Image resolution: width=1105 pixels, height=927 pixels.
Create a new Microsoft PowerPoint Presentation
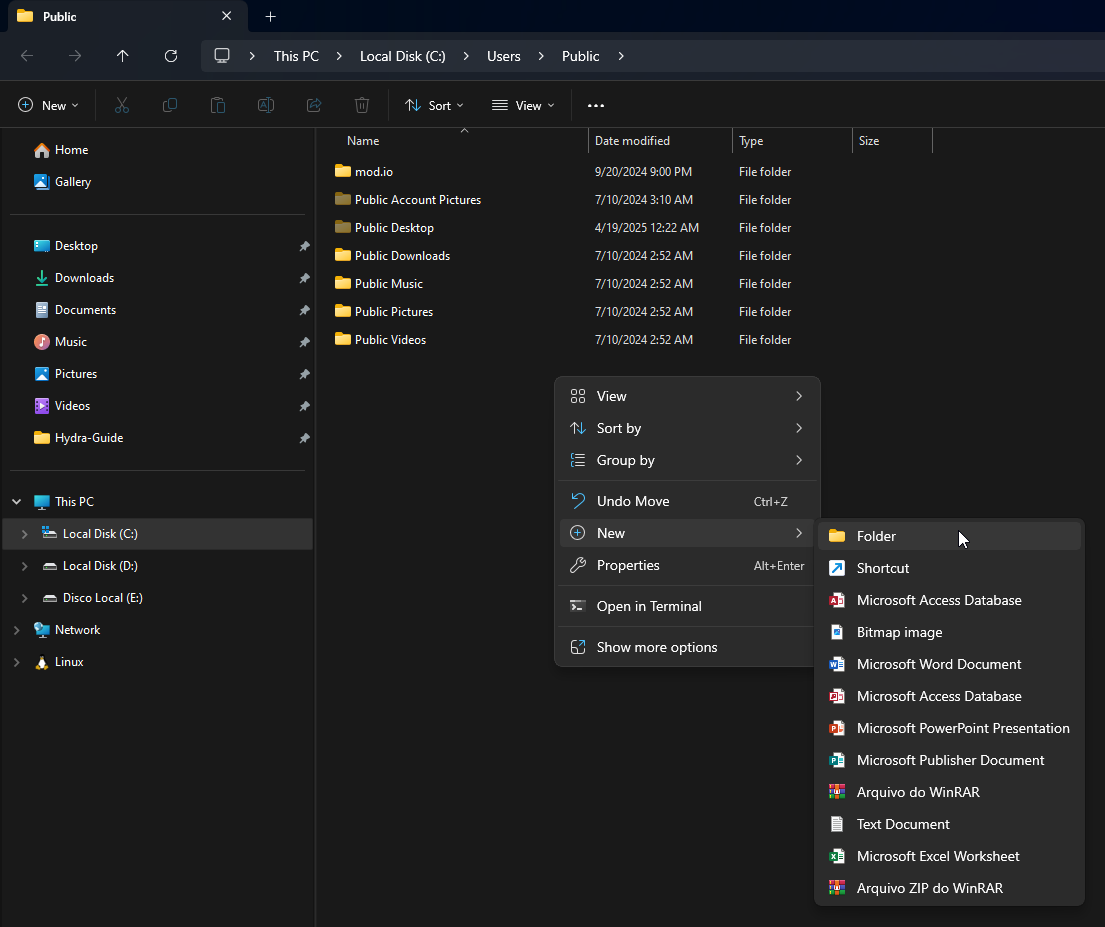[x=949, y=728]
